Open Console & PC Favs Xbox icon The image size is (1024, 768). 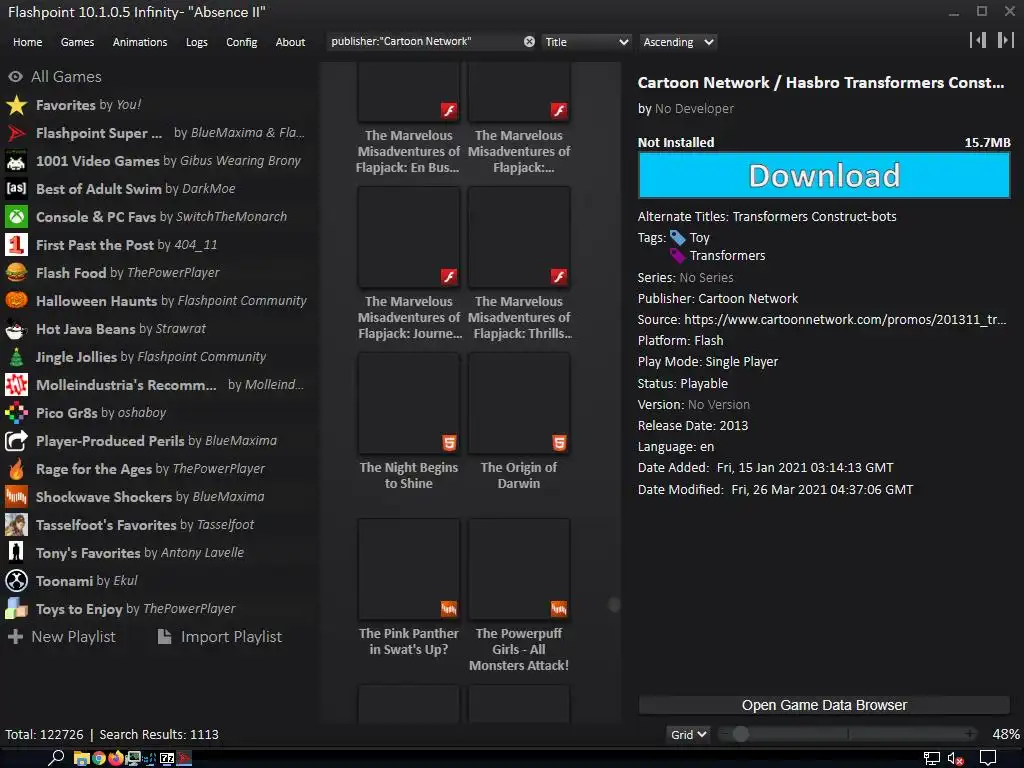coord(16,217)
